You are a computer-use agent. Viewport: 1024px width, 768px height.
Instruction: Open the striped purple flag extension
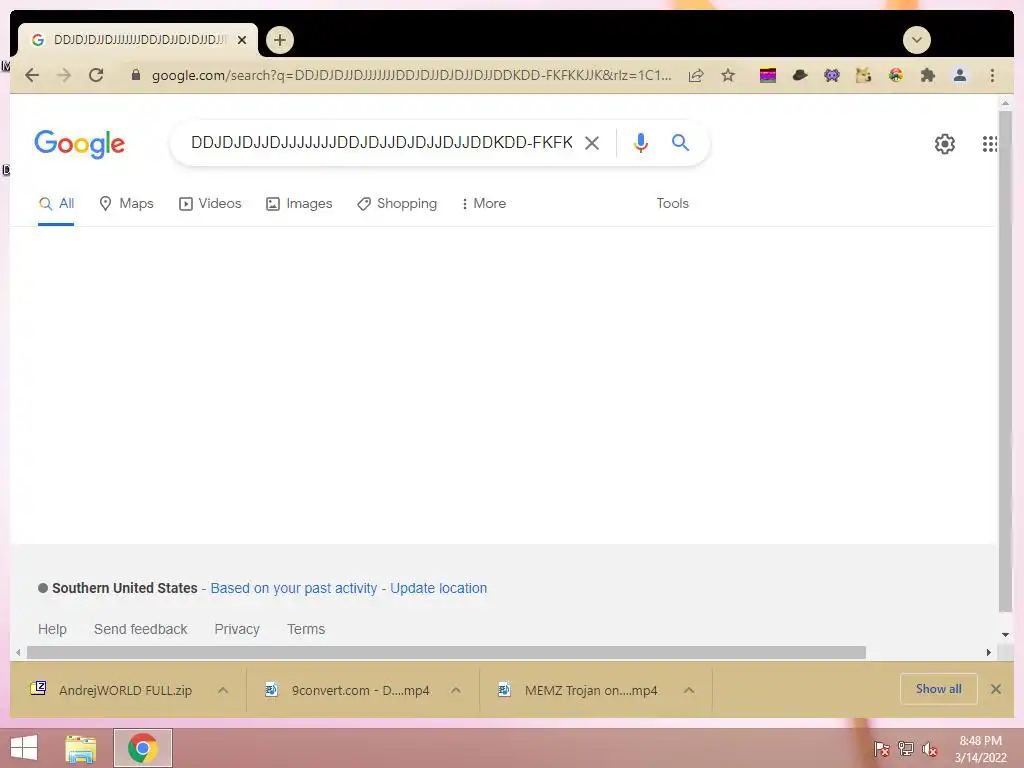point(768,76)
